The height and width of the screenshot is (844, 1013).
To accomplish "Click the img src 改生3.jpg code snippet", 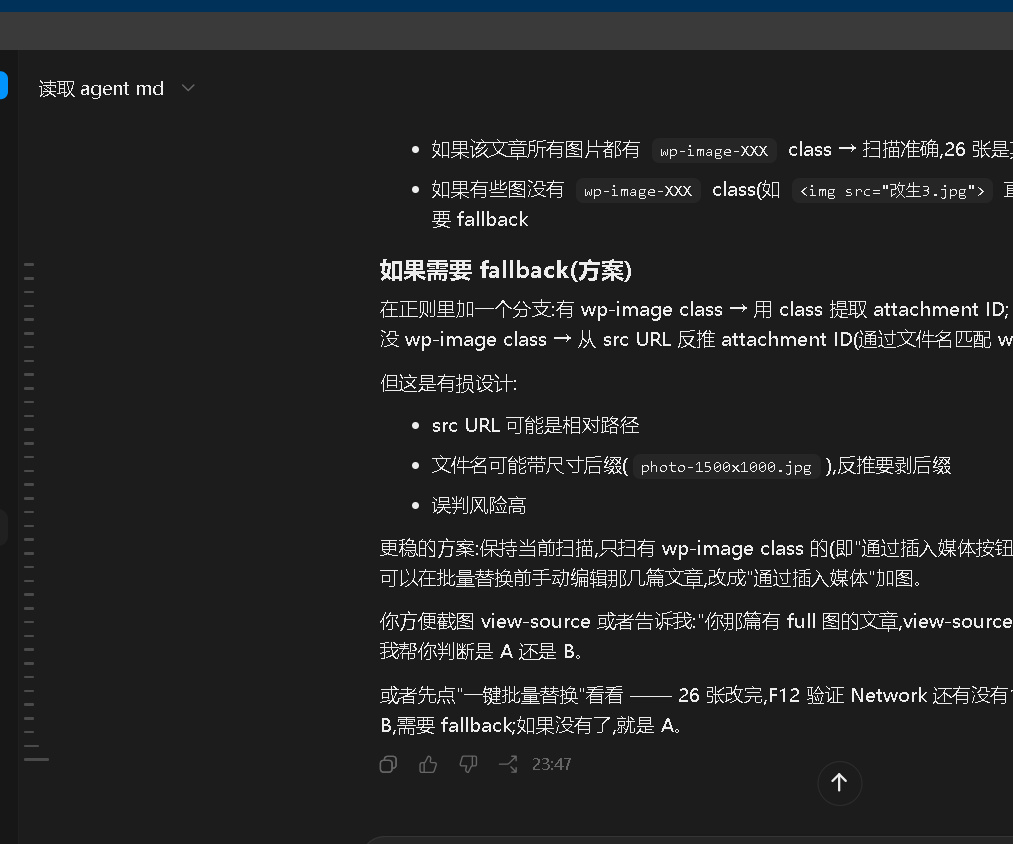I will [892, 191].
